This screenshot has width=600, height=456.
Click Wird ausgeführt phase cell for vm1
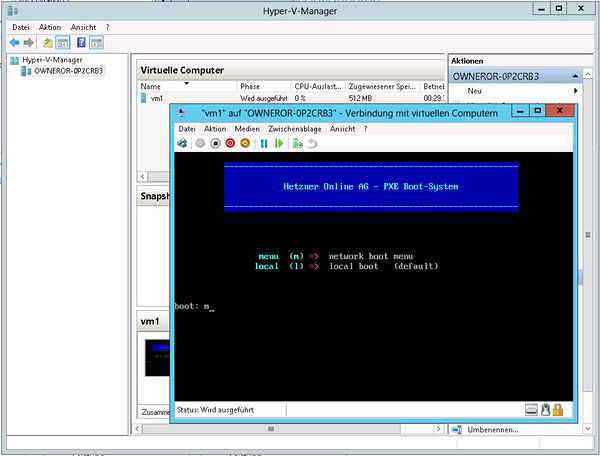tap(263, 98)
